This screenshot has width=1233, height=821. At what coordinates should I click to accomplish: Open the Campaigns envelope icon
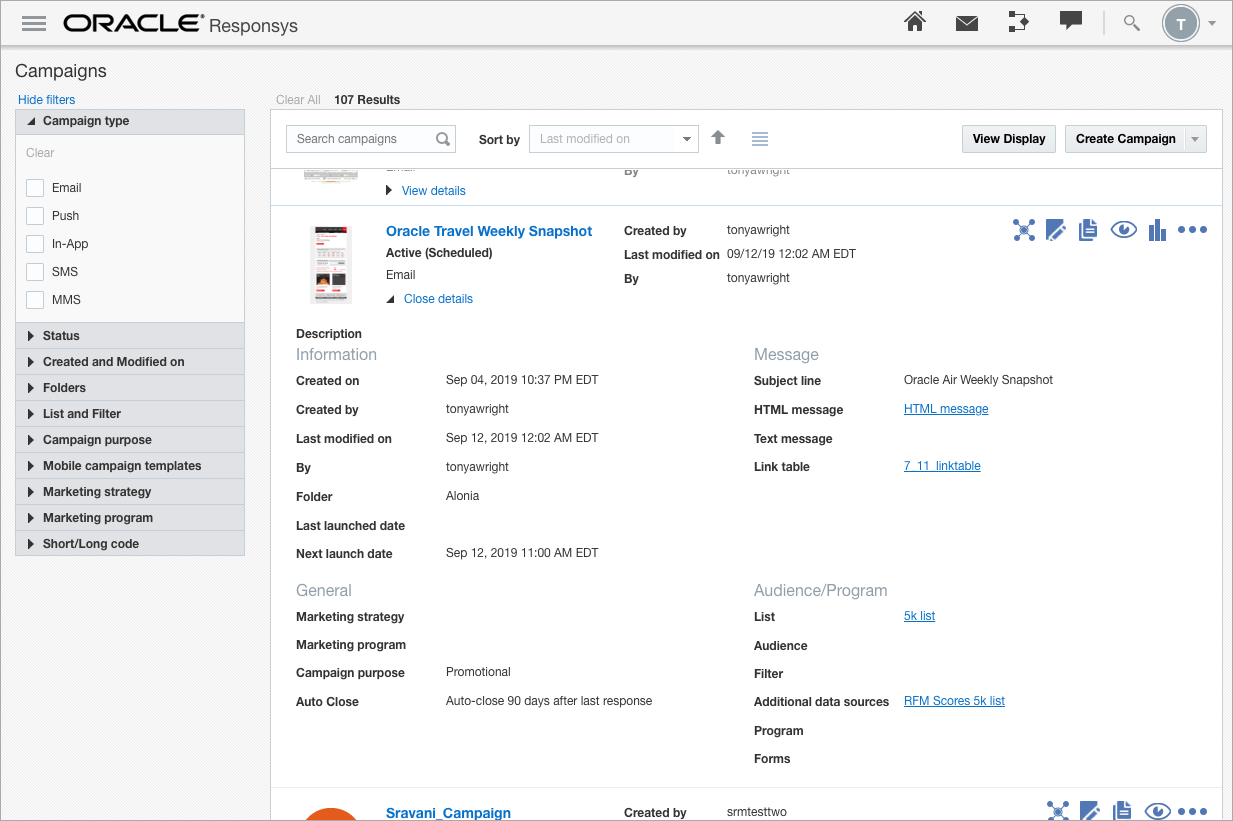[x=967, y=23]
